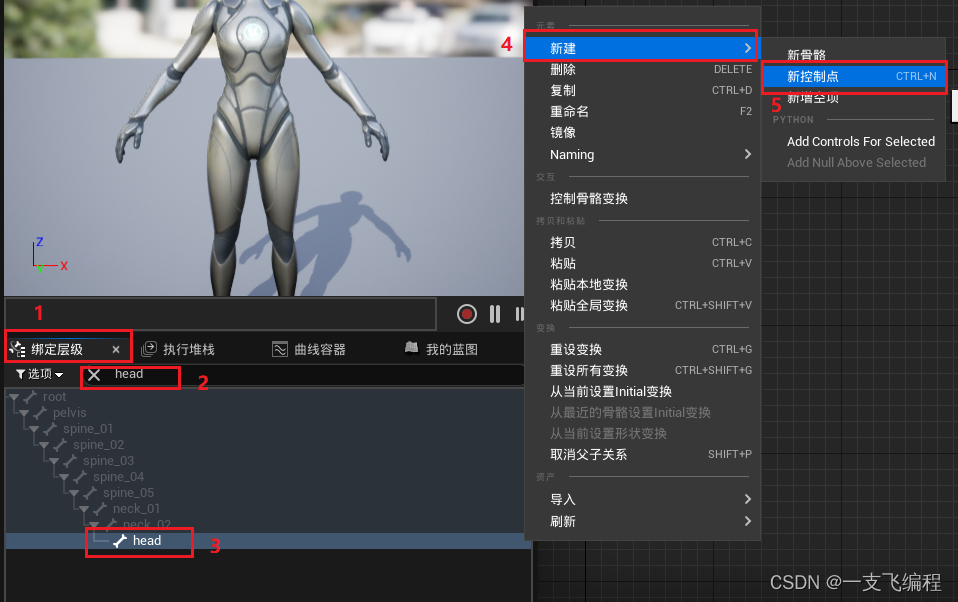
Task: Click the 曲线容器 wave icon
Action: tap(280, 348)
